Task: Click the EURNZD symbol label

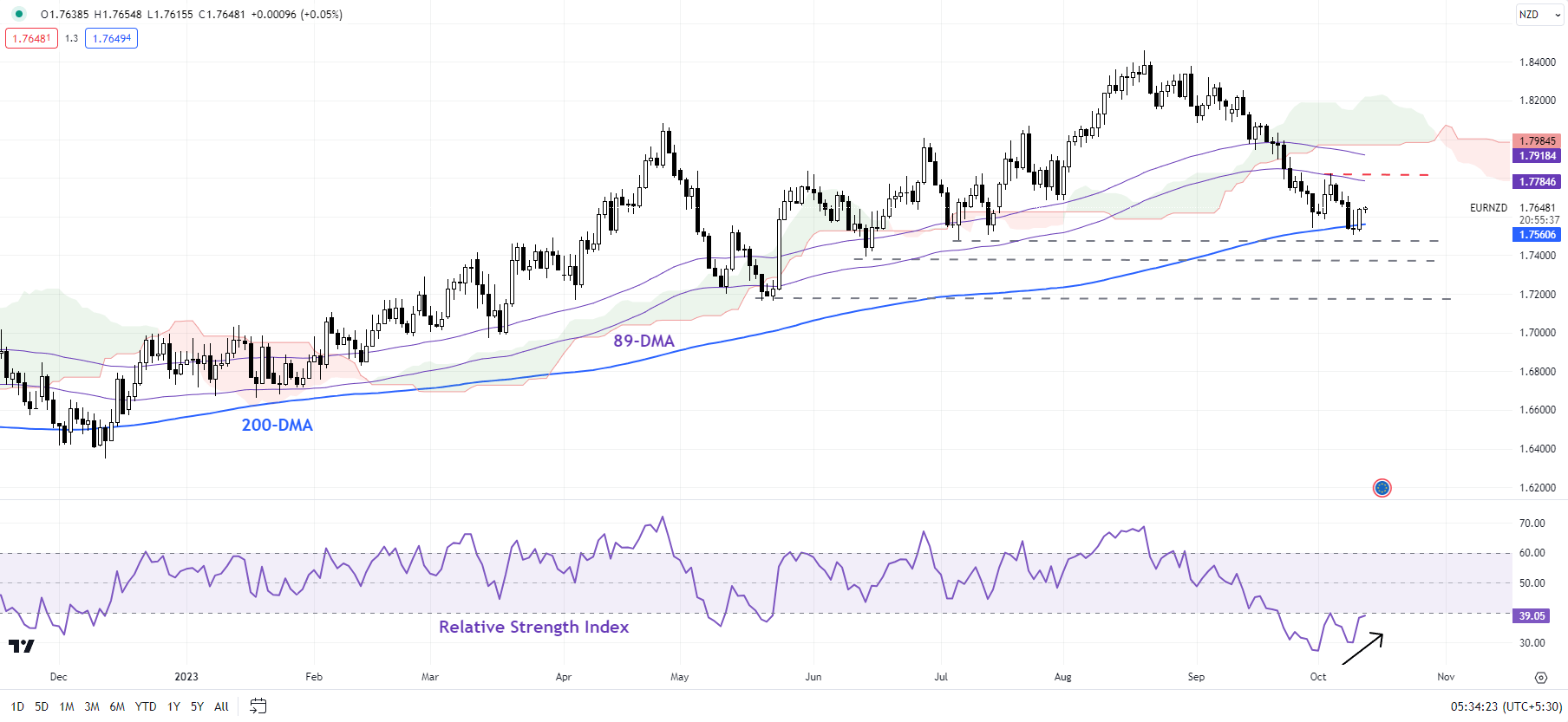Action: [1488, 208]
